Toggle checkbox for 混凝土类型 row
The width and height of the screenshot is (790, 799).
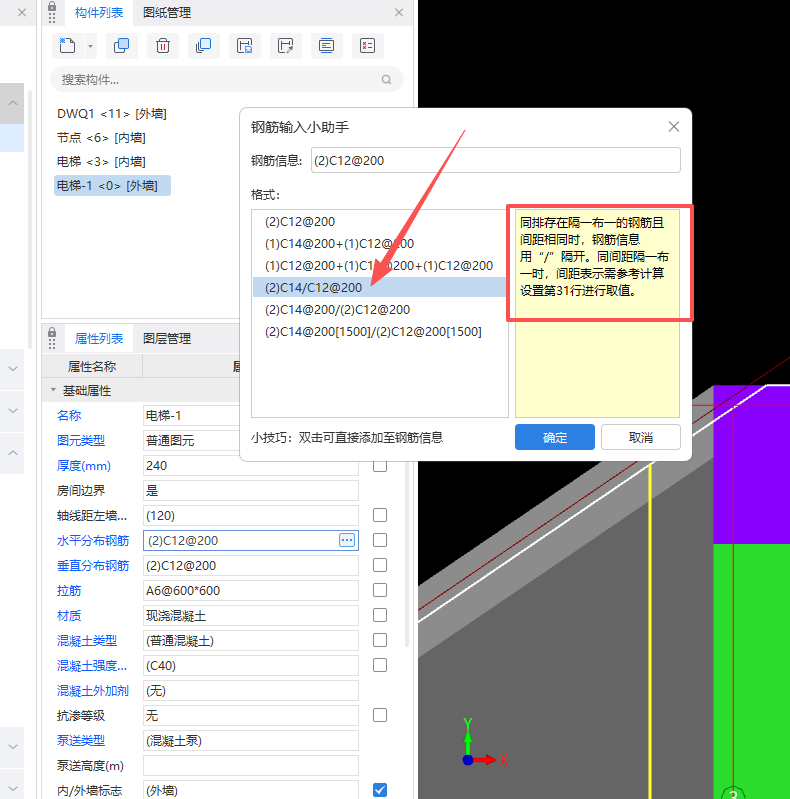pyautogui.click(x=380, y=640)
